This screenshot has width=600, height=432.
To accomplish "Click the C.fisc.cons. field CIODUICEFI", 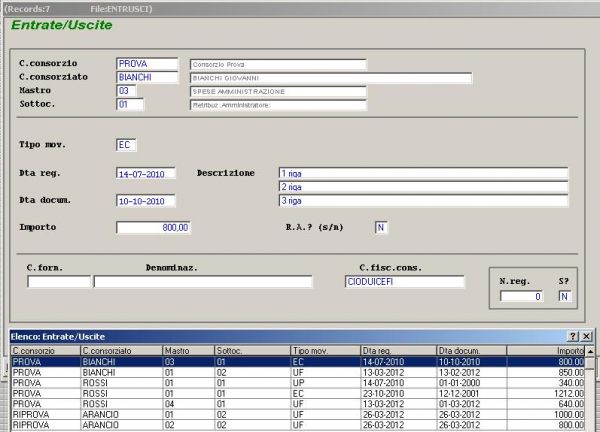I will pos(405,282).
